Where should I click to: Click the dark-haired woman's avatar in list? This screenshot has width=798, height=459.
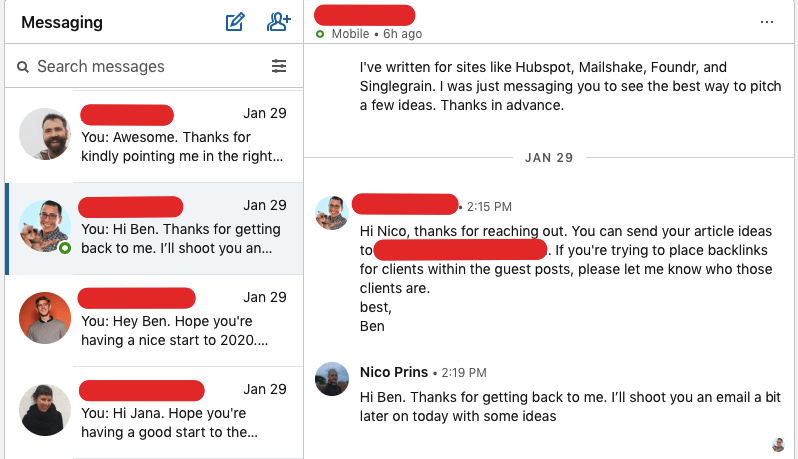(45, 410)
